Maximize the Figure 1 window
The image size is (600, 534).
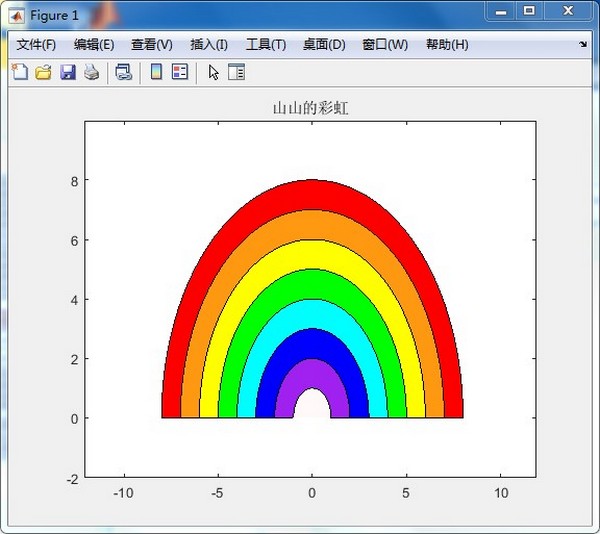point(529,11)
